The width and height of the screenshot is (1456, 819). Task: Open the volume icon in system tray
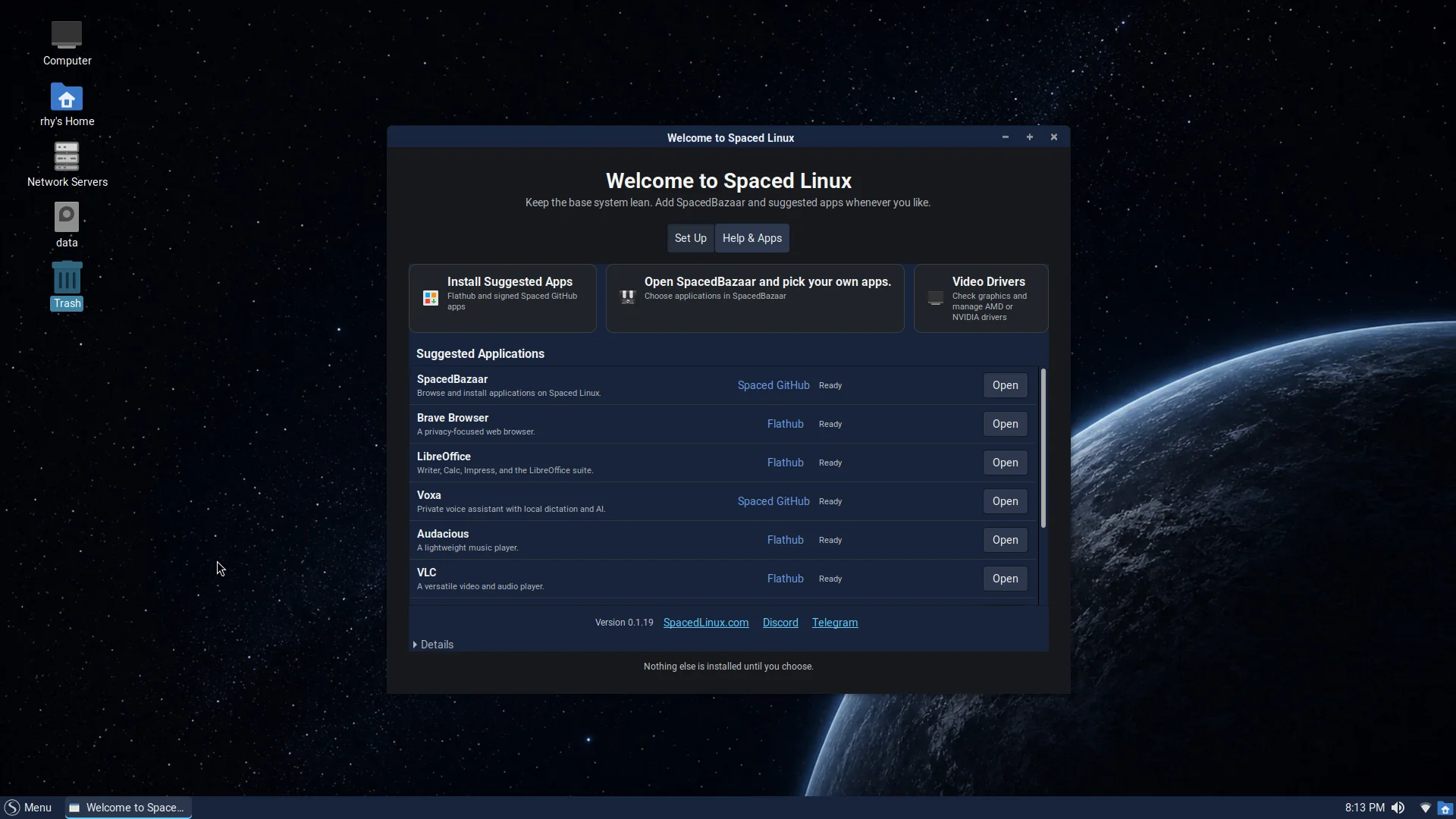point(1398,808)
